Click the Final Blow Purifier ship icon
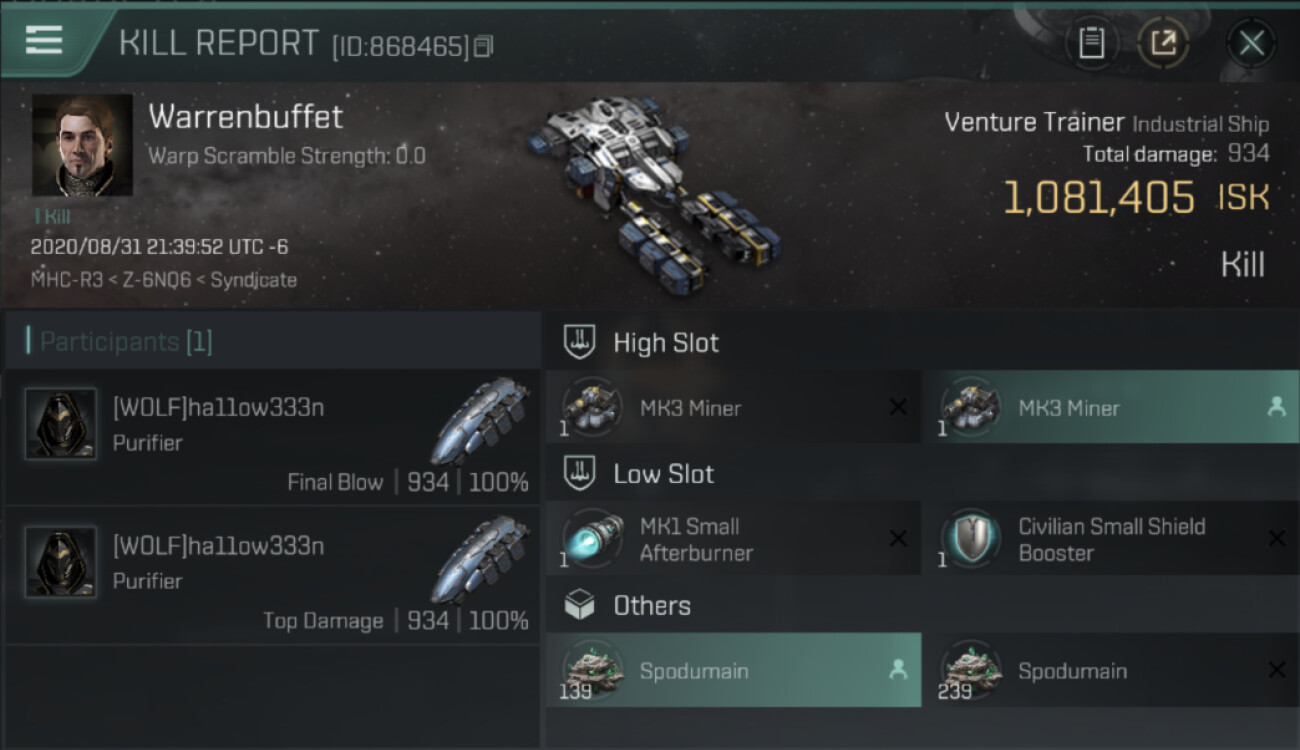Image resolution: width=1300 pixels, height=750 pixels. (482, 420)
